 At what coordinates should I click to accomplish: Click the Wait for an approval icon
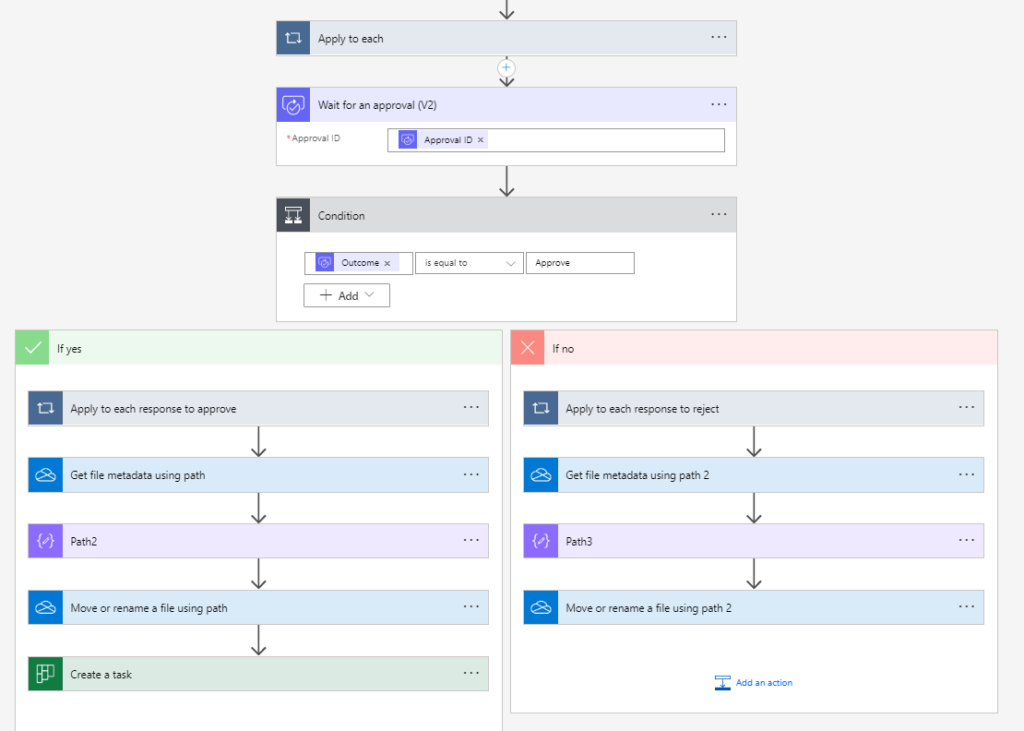click(293, 105)
